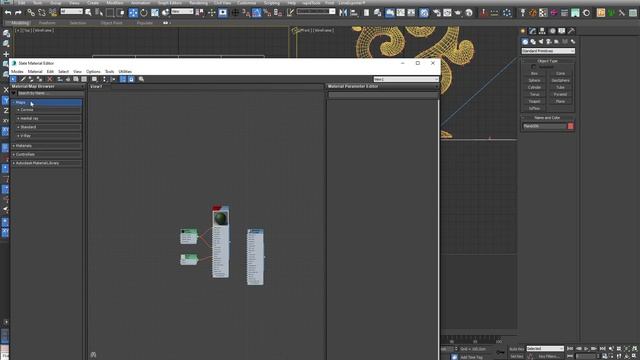Click the Redo arrow in main toolbar
The image size is (640, 360).
pos(18,13)
